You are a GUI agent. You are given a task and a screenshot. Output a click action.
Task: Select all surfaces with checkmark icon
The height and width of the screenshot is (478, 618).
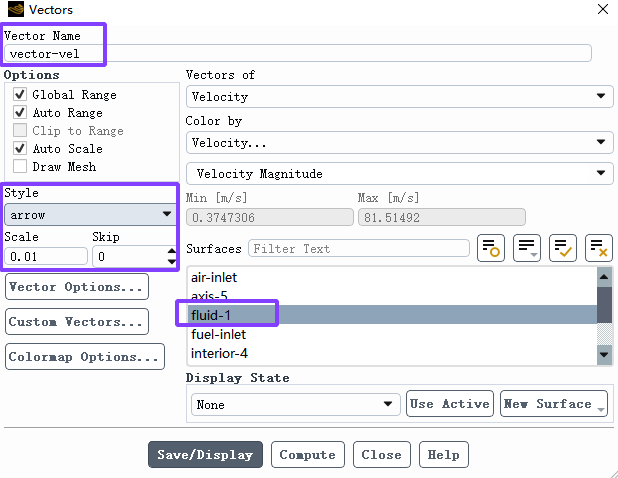point(563,248)
